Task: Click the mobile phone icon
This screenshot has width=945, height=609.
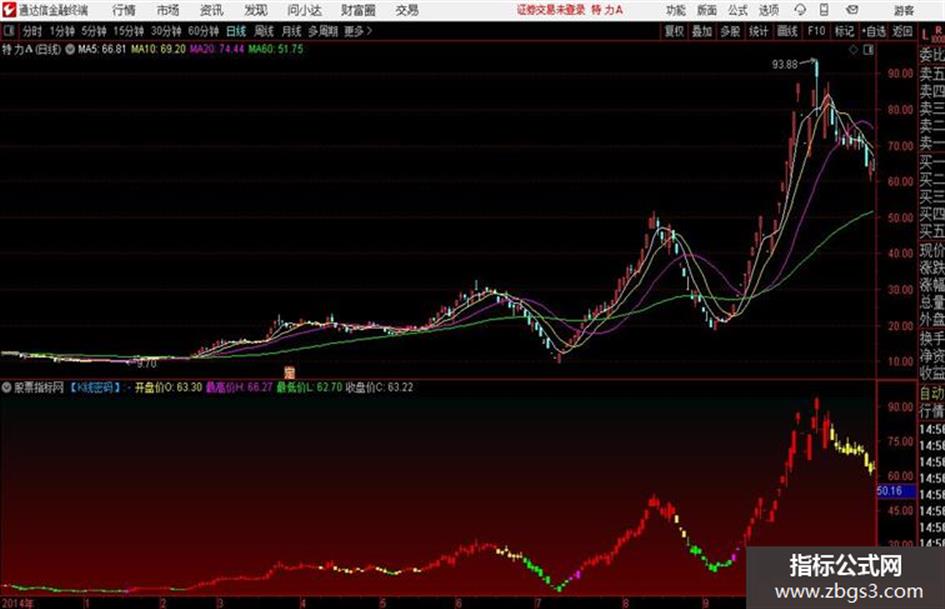Action: (x=824, y=10)
